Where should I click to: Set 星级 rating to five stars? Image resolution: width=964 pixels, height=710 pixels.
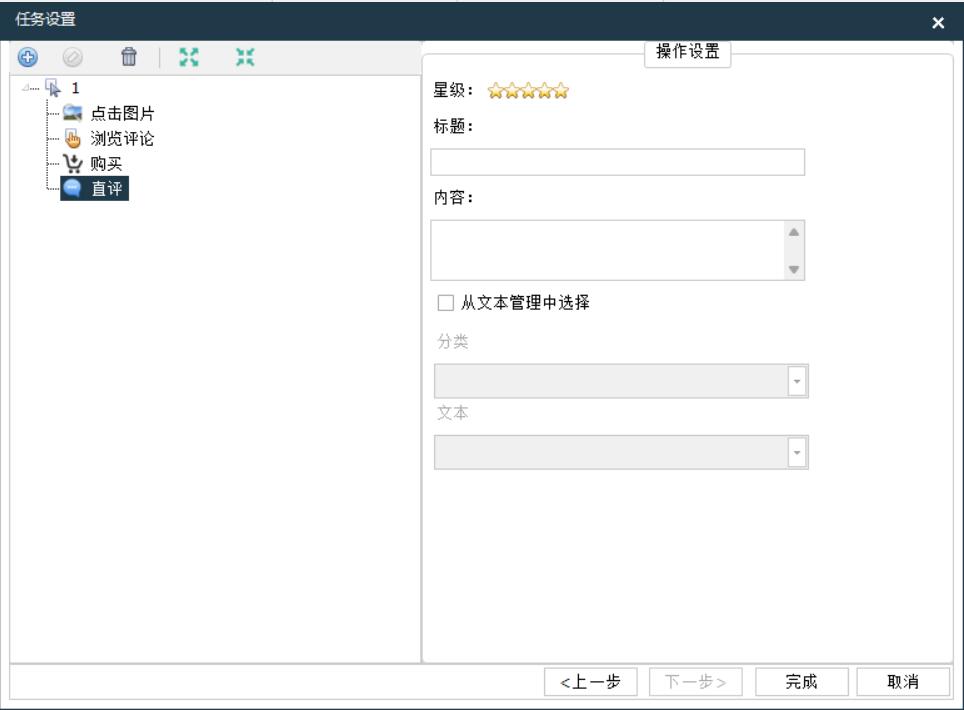point(562,93)
